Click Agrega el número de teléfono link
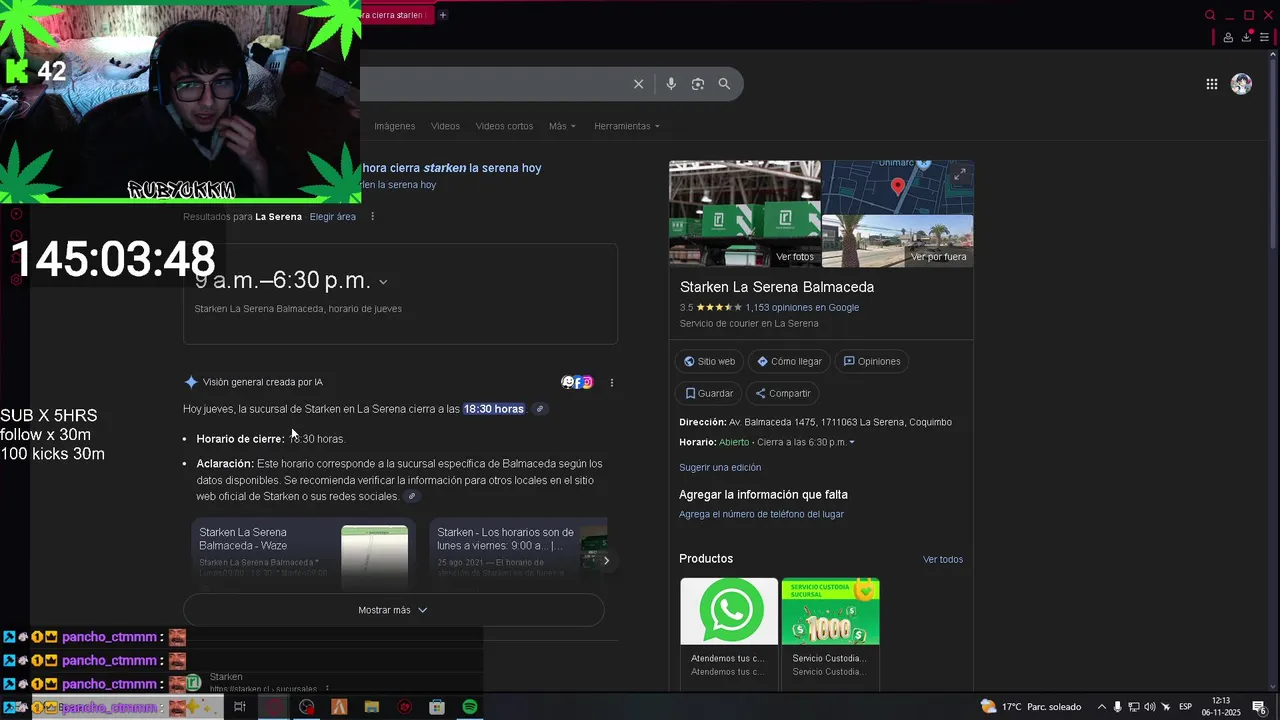 [x=761, y=514]
